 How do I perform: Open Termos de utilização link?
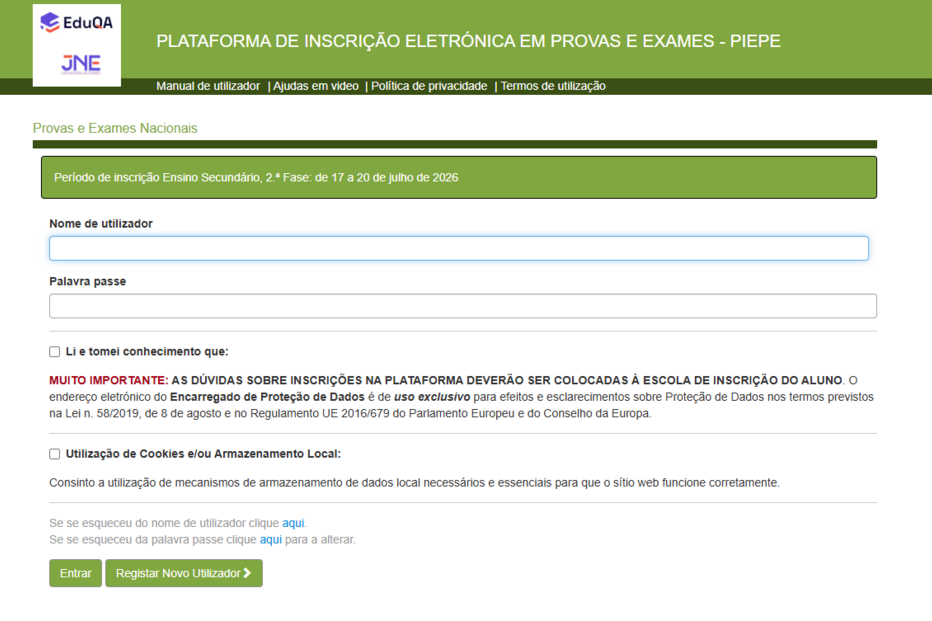tap(553, 86)
